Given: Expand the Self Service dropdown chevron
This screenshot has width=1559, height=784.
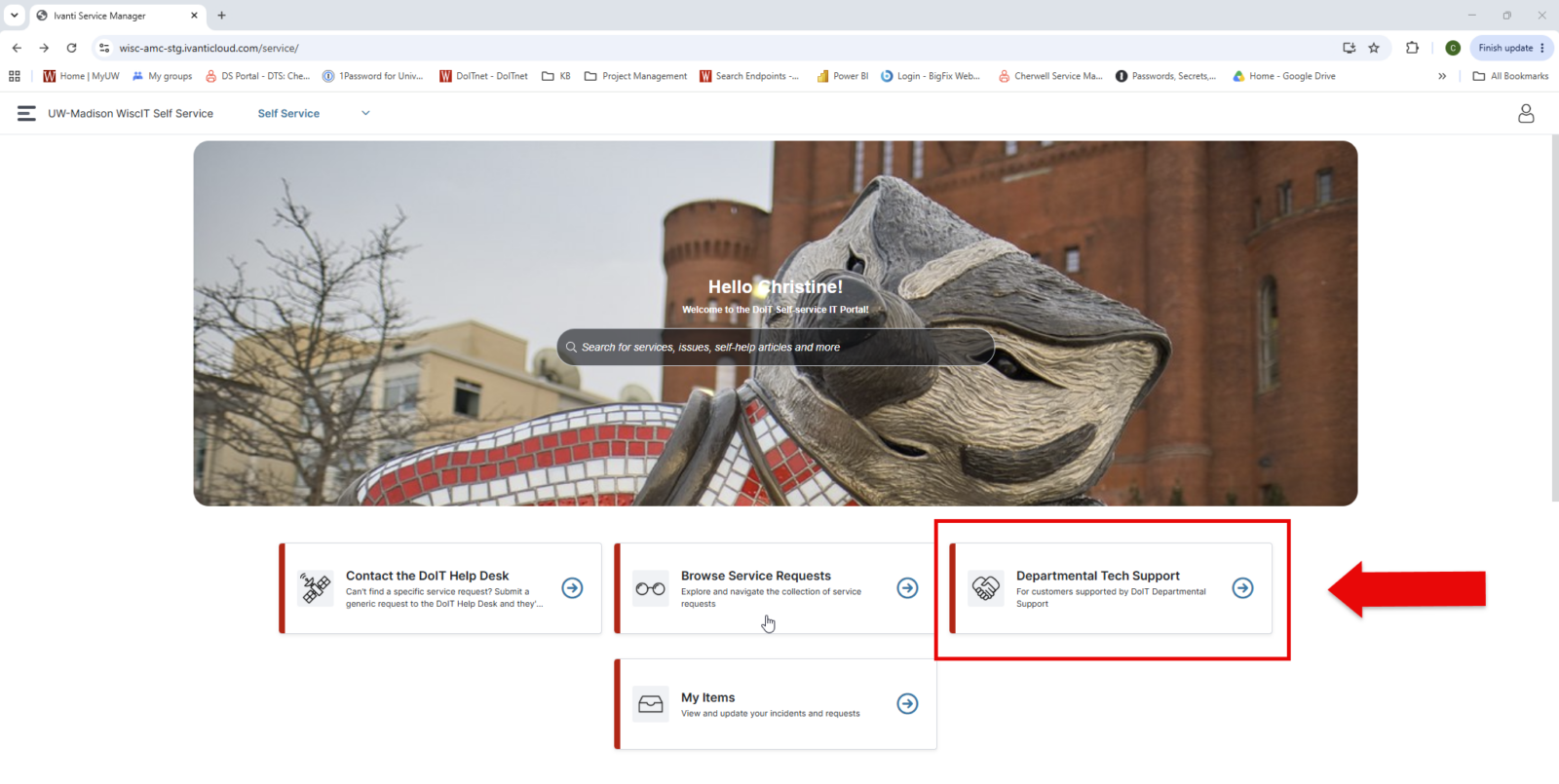Looking at the screenshot, I should pos(366,113).
